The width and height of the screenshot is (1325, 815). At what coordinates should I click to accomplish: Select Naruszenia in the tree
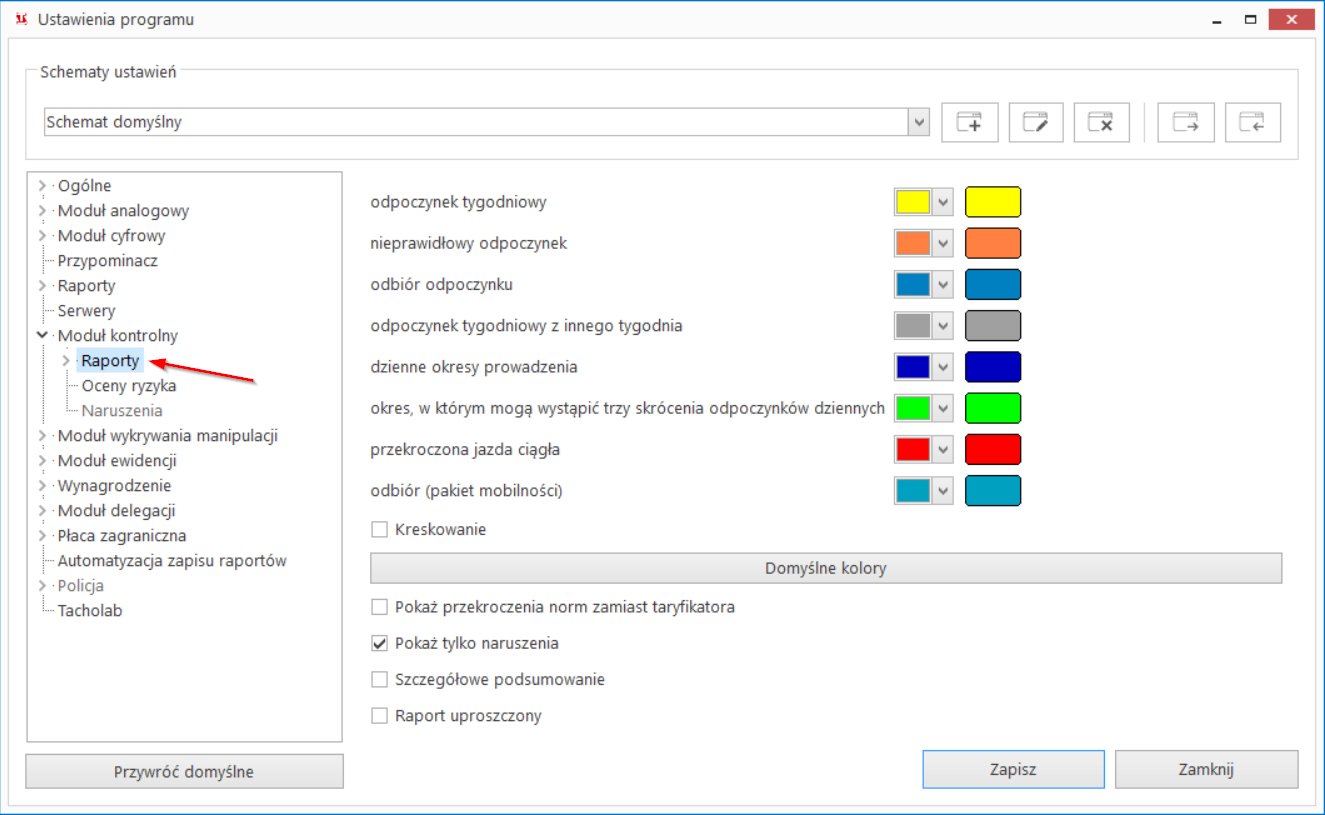tap(122, 411)
